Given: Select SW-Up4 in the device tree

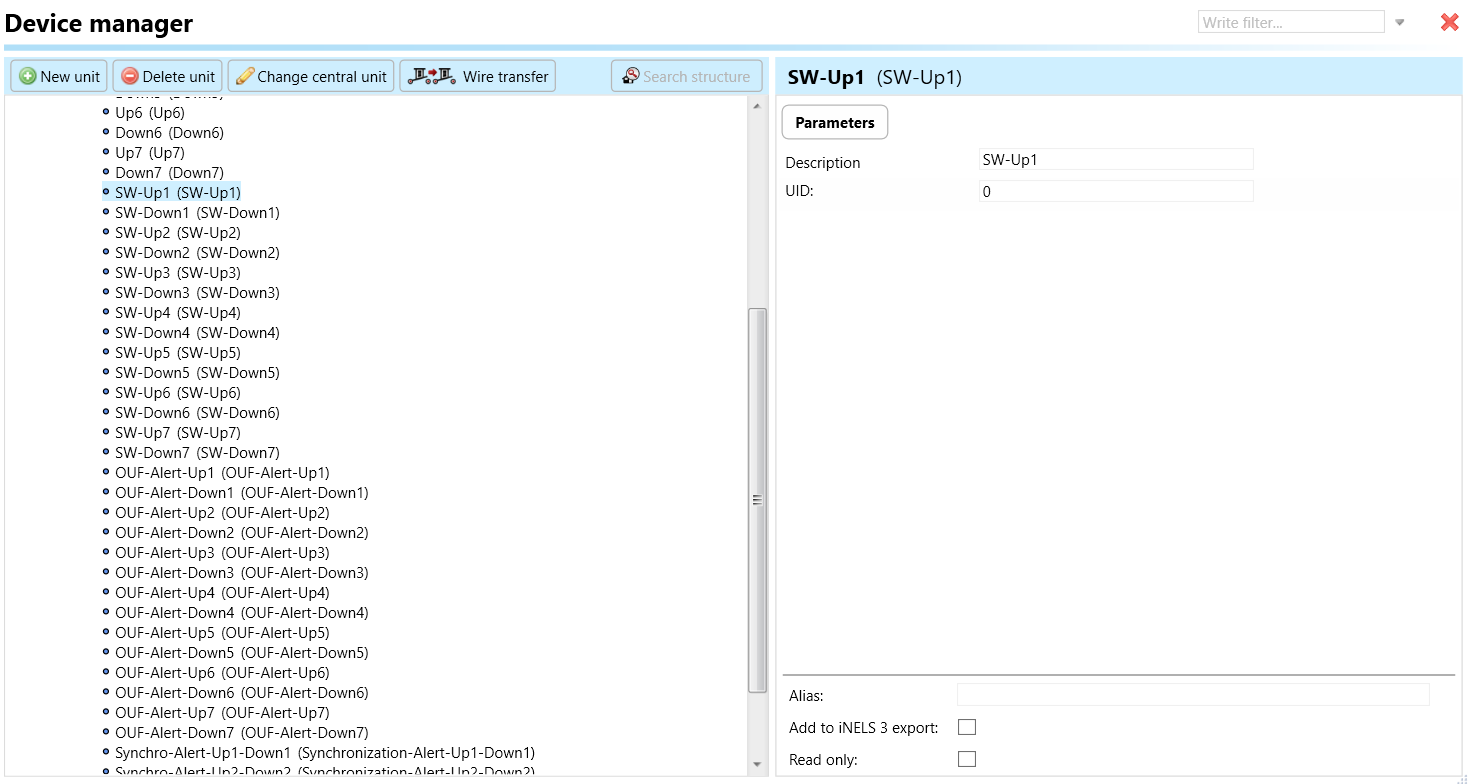Looking at the screenshot, I should [177, 313].
